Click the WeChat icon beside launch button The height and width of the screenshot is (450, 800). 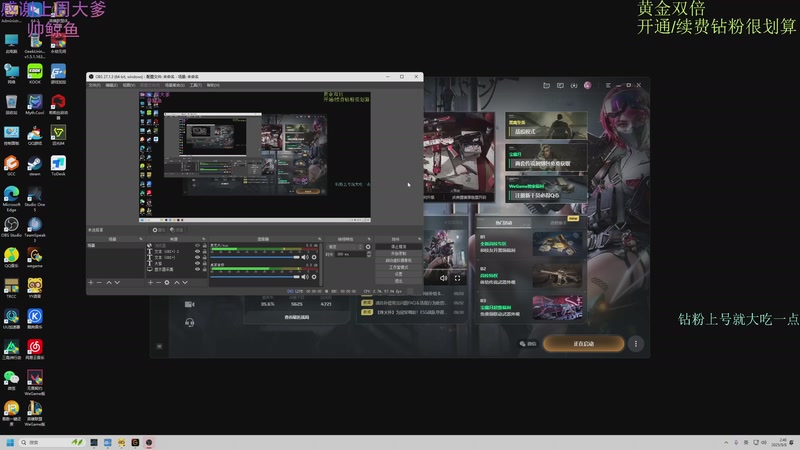pyautogui.click(x=522, y=344)
